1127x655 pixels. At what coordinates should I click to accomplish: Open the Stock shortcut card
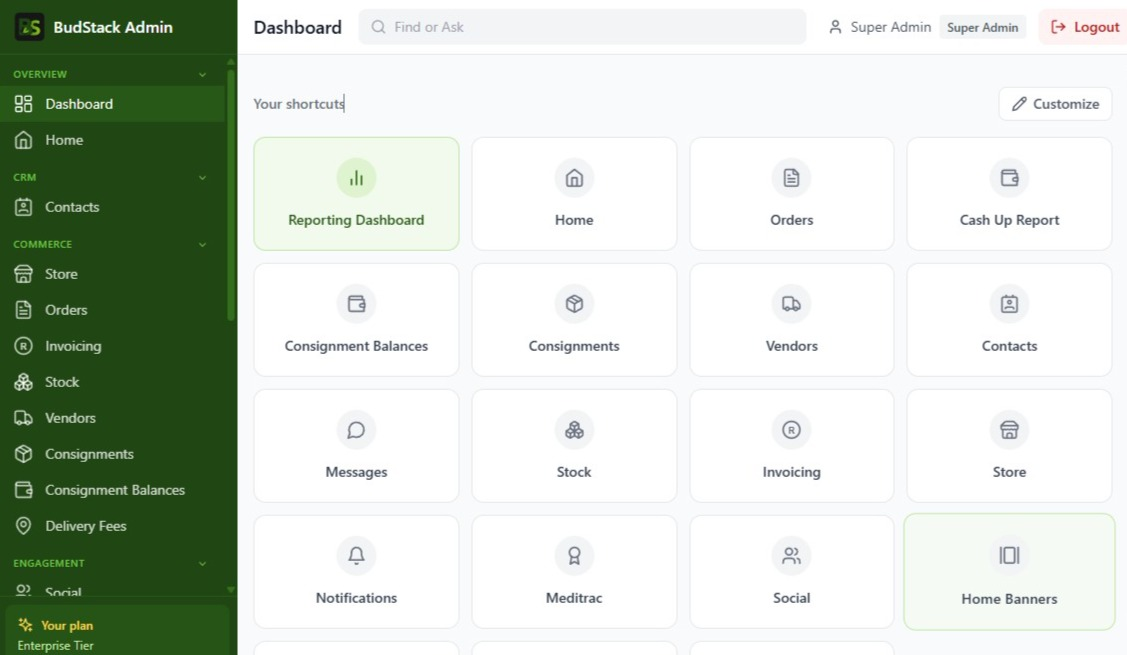pyautogui.click(x=574, y=446)
